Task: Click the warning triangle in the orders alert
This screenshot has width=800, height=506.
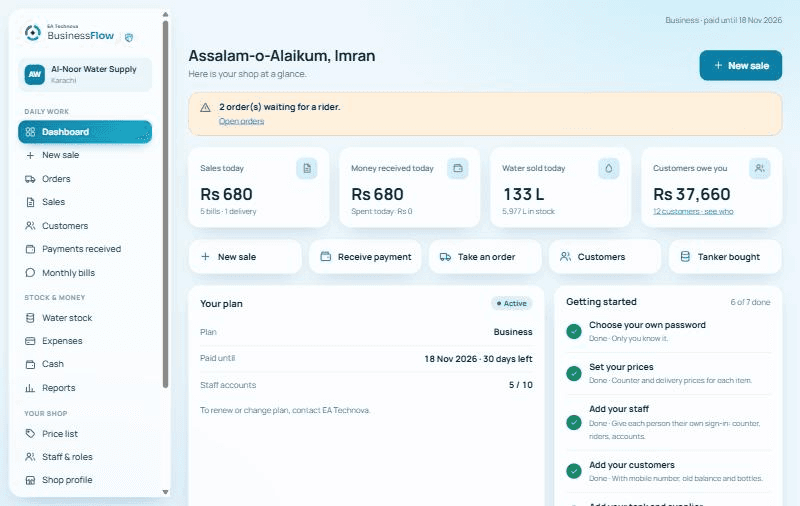Action: (205, 107)
